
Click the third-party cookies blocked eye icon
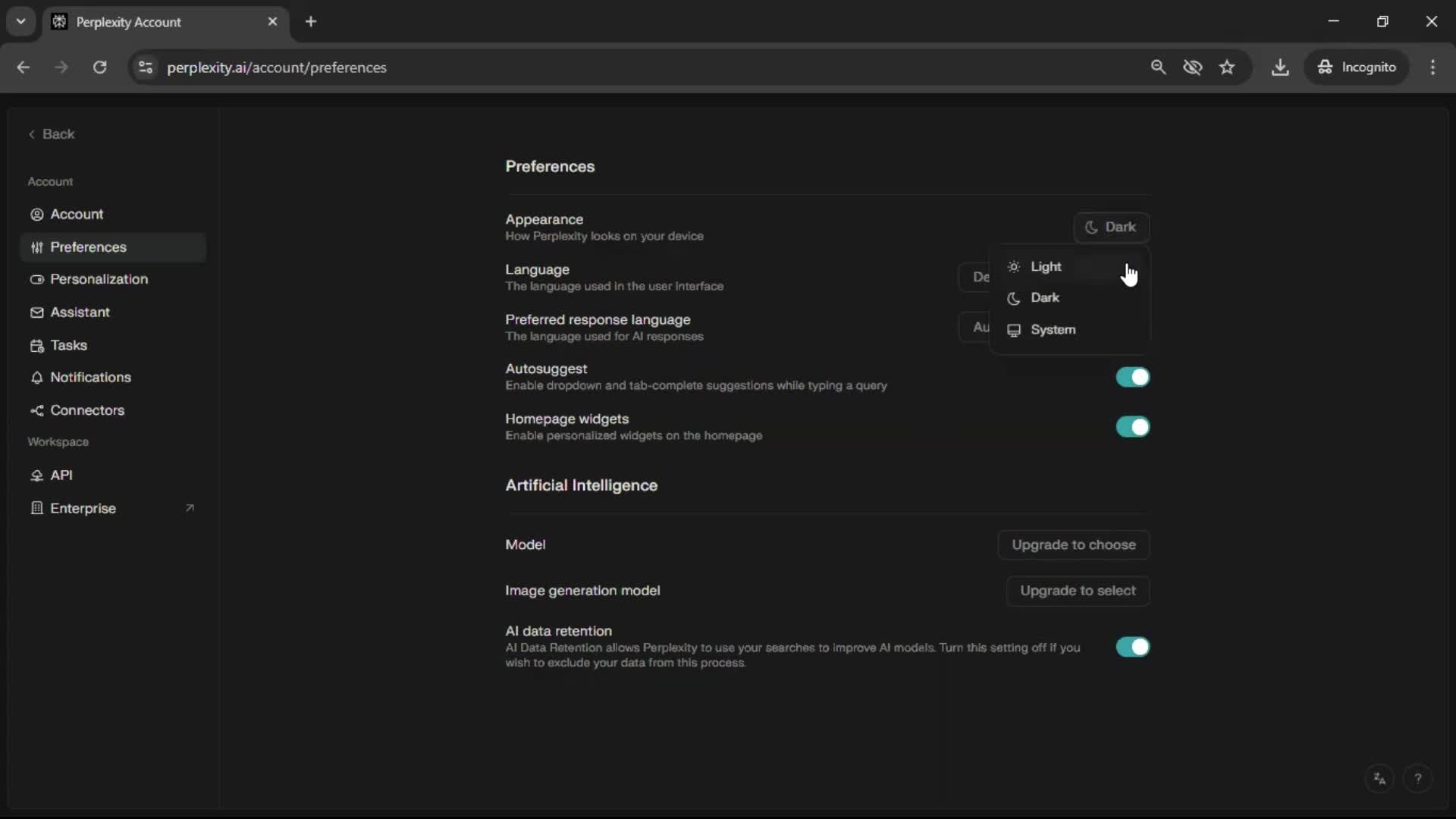coord(1192,67)
